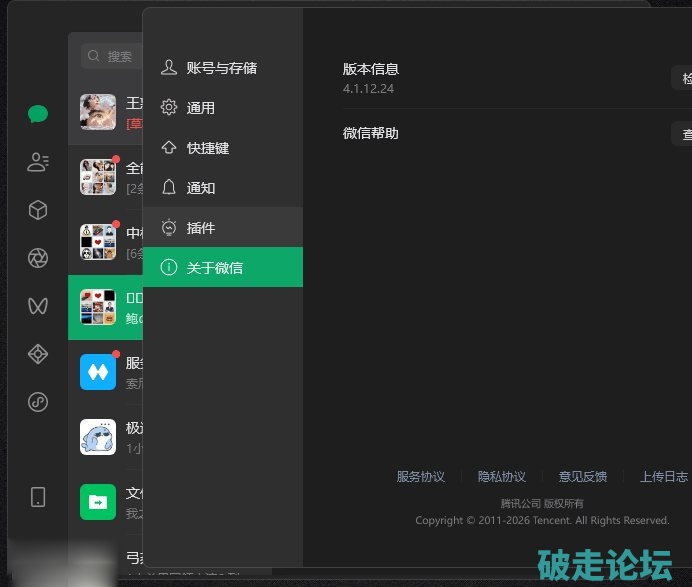Click the button beside 版本信息
The height and width of the screenshot is (587, 692).
pyautogui.click(x=682, y=78)
